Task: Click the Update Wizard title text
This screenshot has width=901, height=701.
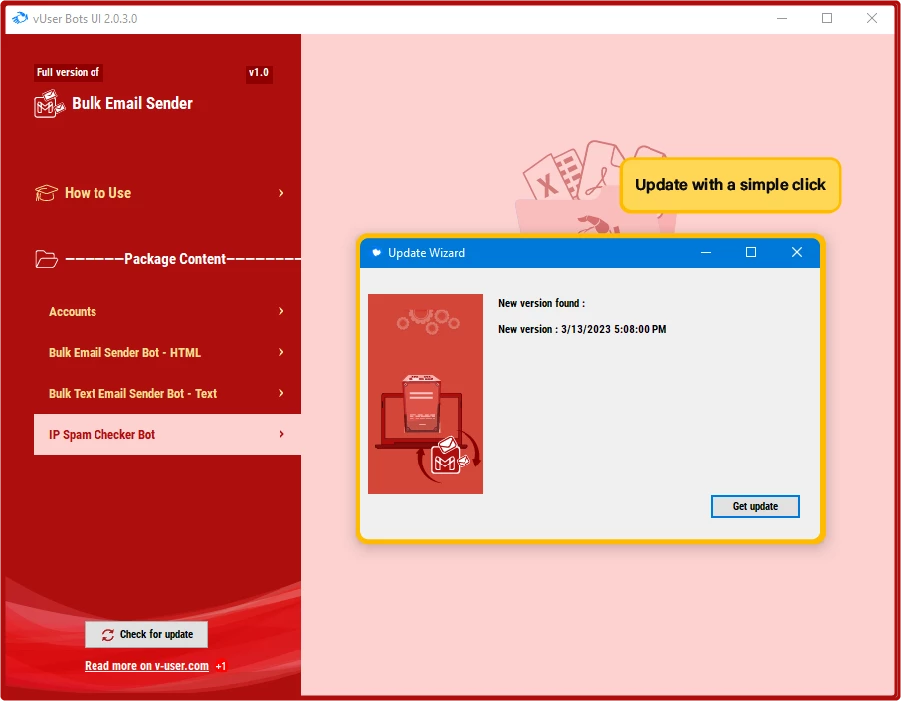Action: pos(426,253)
